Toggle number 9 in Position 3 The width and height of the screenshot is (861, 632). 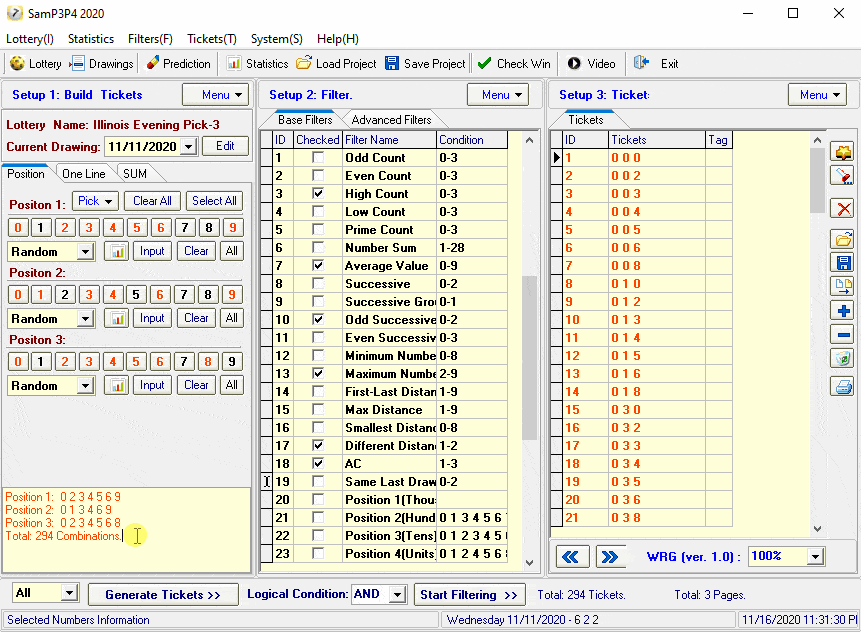click(x=232, y=361)
